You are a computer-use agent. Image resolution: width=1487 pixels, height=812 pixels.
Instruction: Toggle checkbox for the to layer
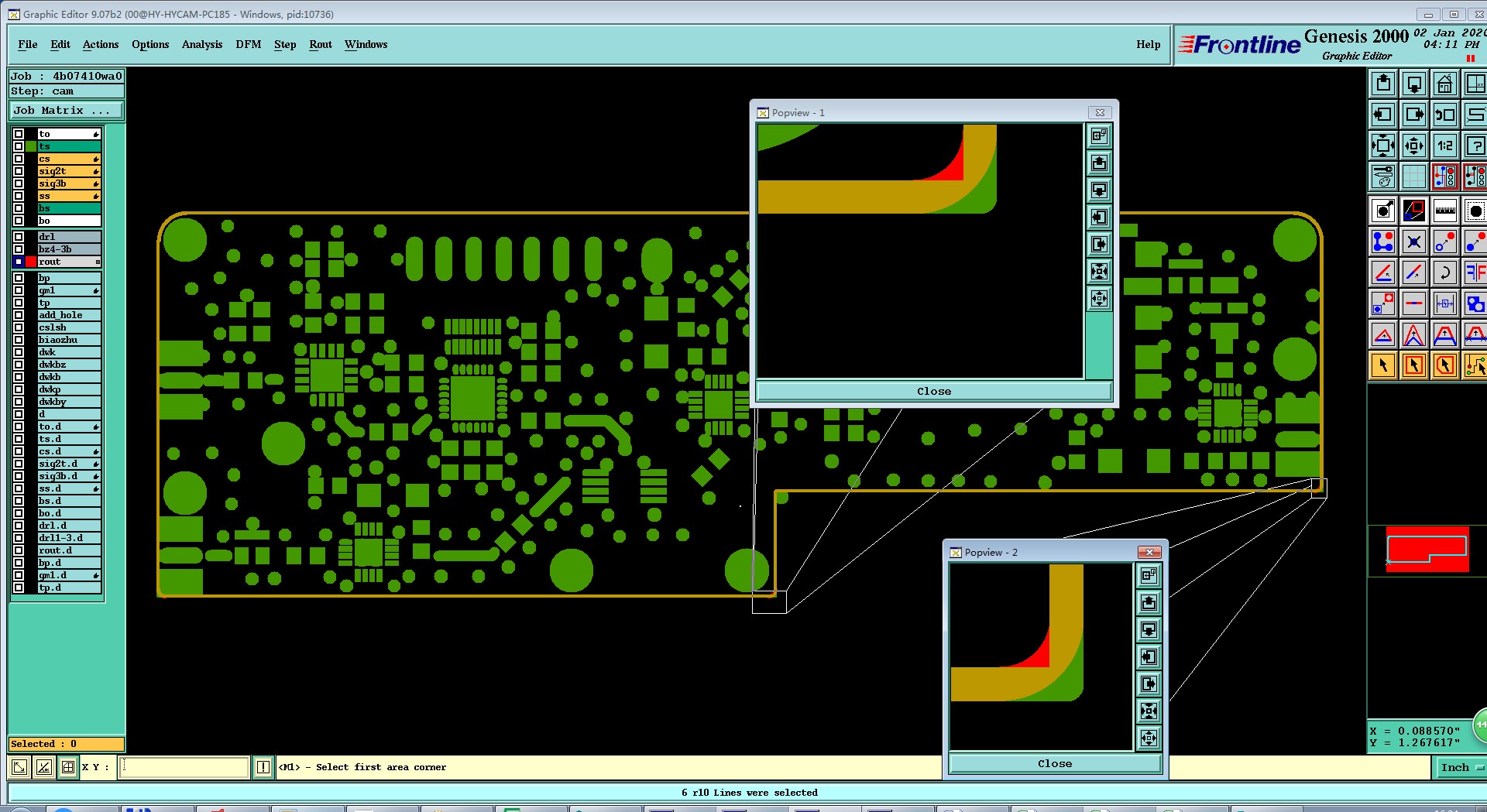click(x=19, y=134)
